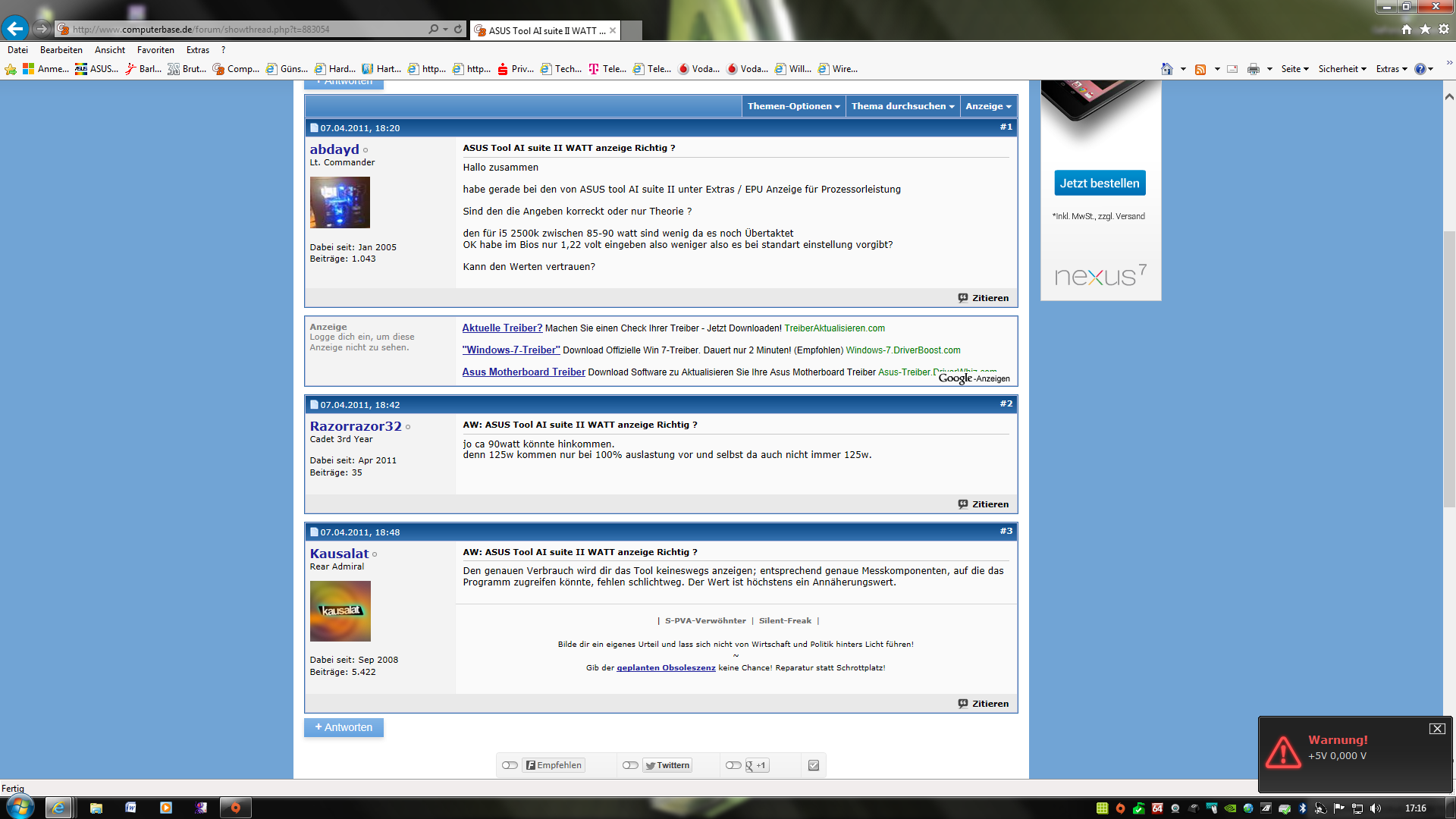Click the printer icon in command bar
Image resolution: width=1456 pixels, height=819 pixels.
pos(1253,69)
